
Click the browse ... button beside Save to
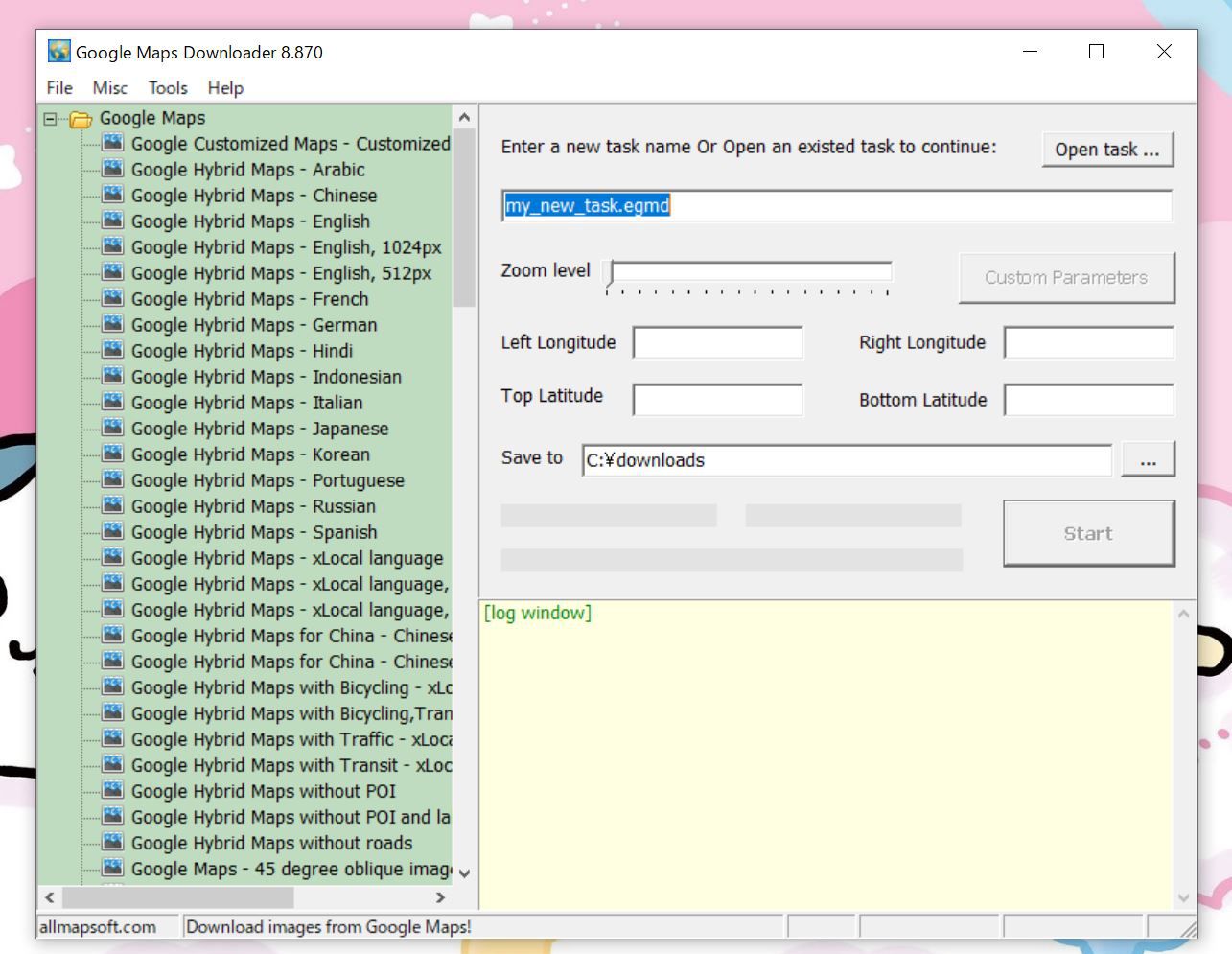[x=1148, y=460]
